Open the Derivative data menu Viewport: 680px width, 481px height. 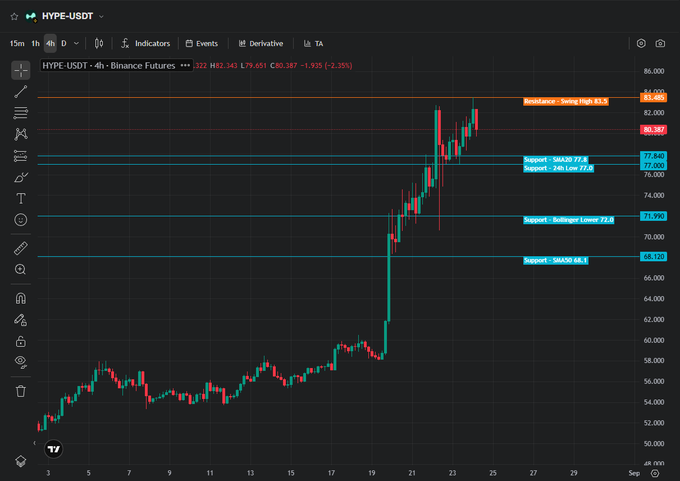point(261,43)
